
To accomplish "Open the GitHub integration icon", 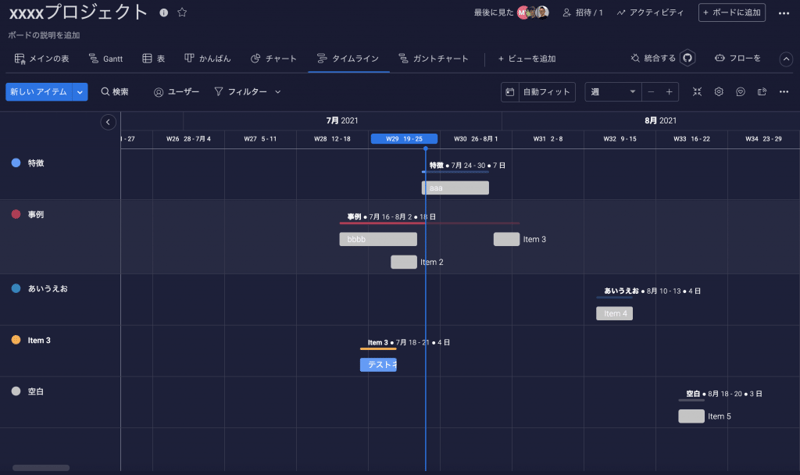I will coord(688,59).
